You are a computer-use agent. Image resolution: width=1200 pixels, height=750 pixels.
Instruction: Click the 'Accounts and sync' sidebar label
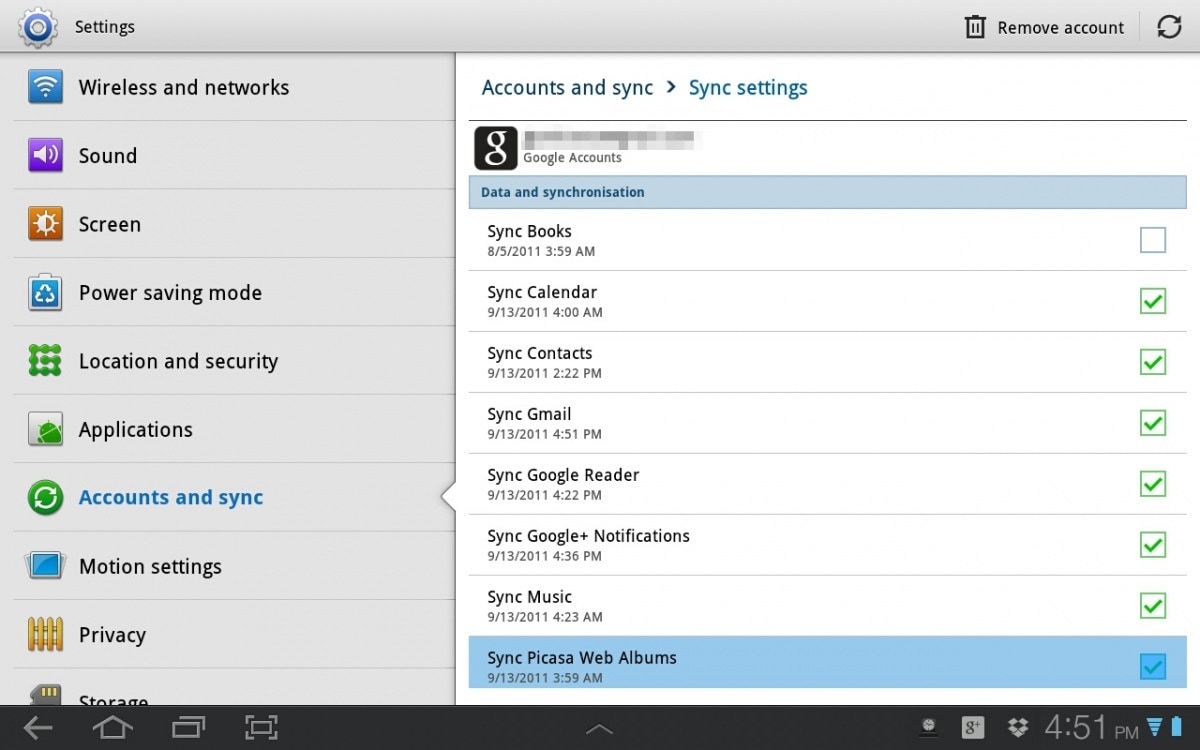[x=171, y=498]
